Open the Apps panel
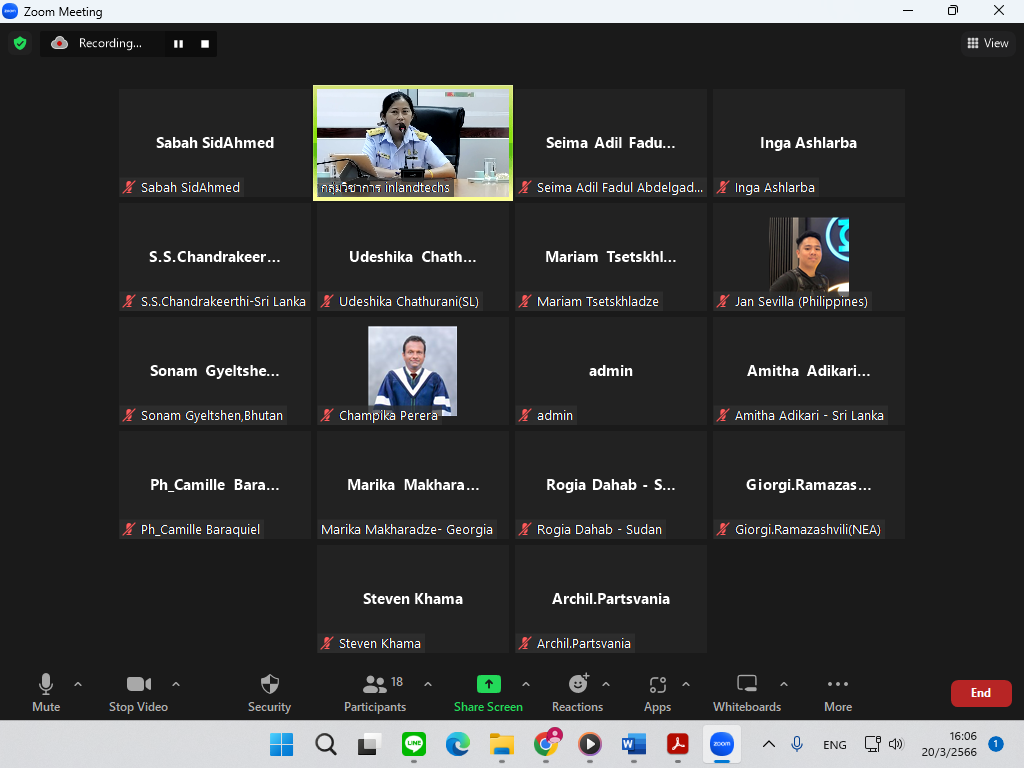This screenshot has height=768, width=1024. point(658,693)
